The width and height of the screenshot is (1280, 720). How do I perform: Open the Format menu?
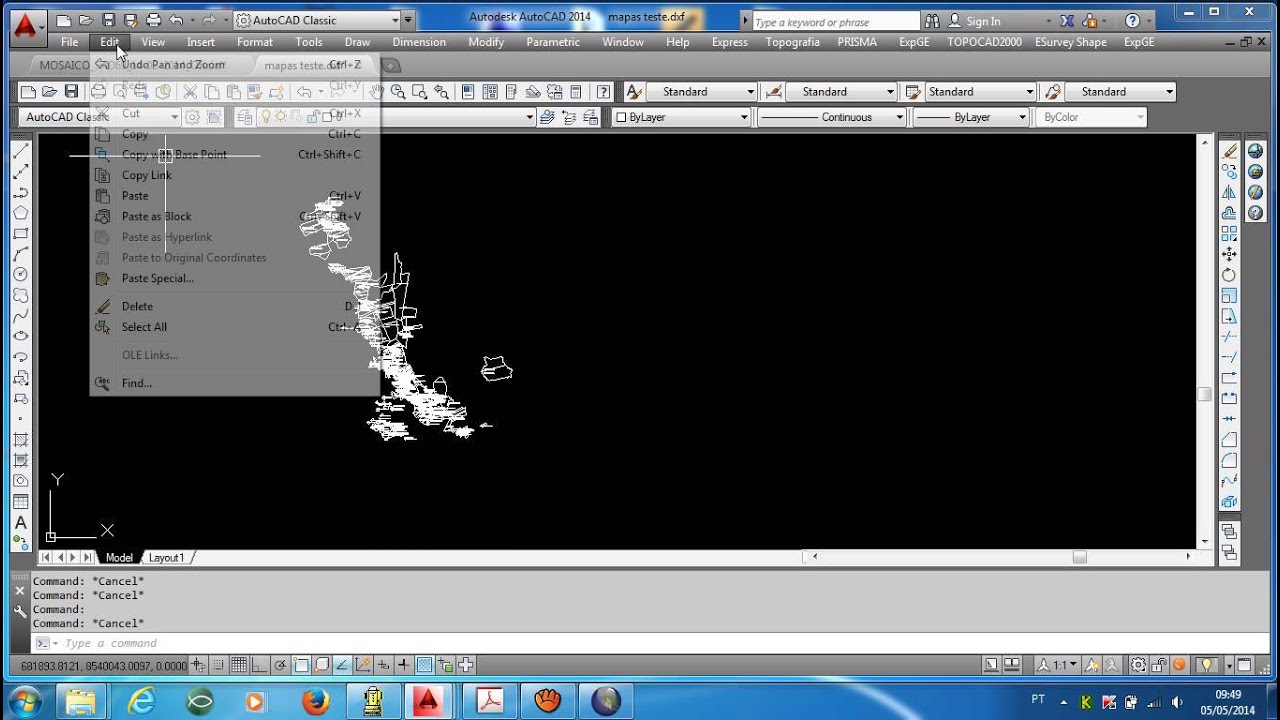pos(255,42)
